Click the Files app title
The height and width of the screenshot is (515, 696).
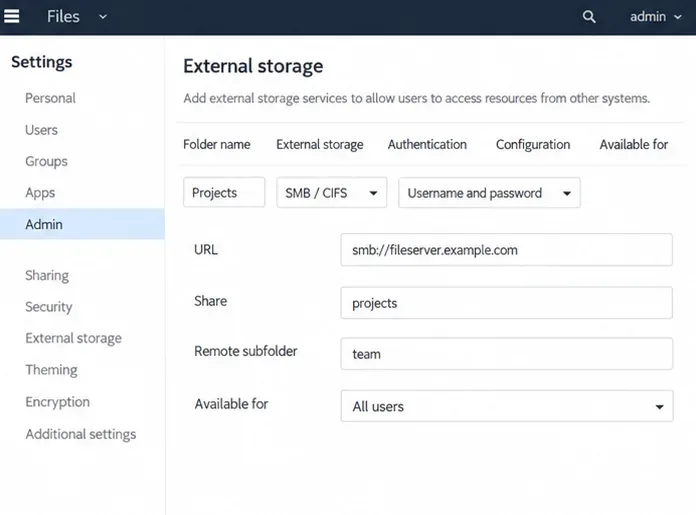tap(63, 17)
